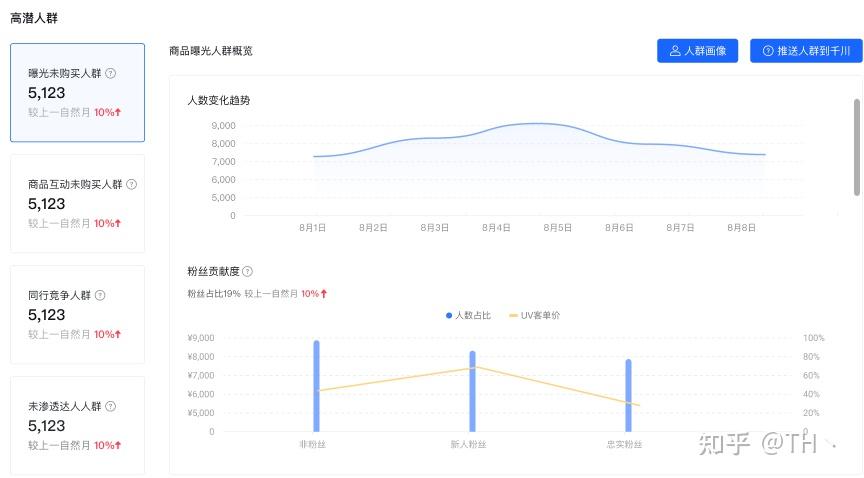Image resolution: width=864 pixels, height=478 pixels.
Task: Select the 商品互动未购买人群 card
Action: point(78,203)
